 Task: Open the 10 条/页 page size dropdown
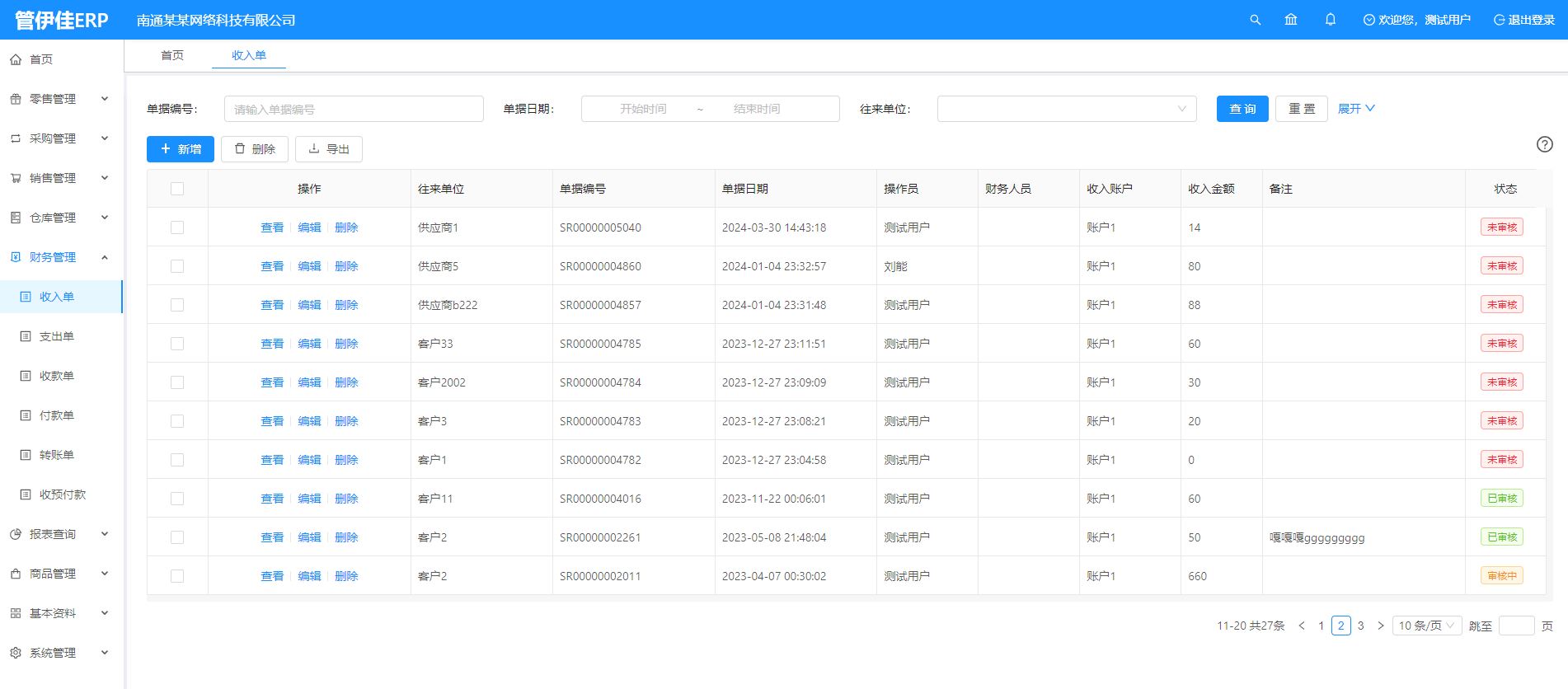point(1426,626)
